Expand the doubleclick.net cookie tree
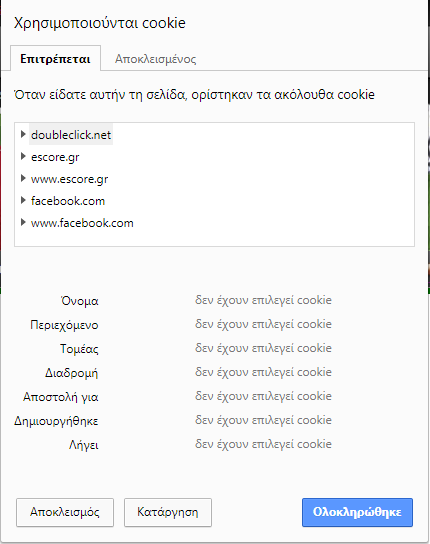The image size is (430, 544). 23,134
